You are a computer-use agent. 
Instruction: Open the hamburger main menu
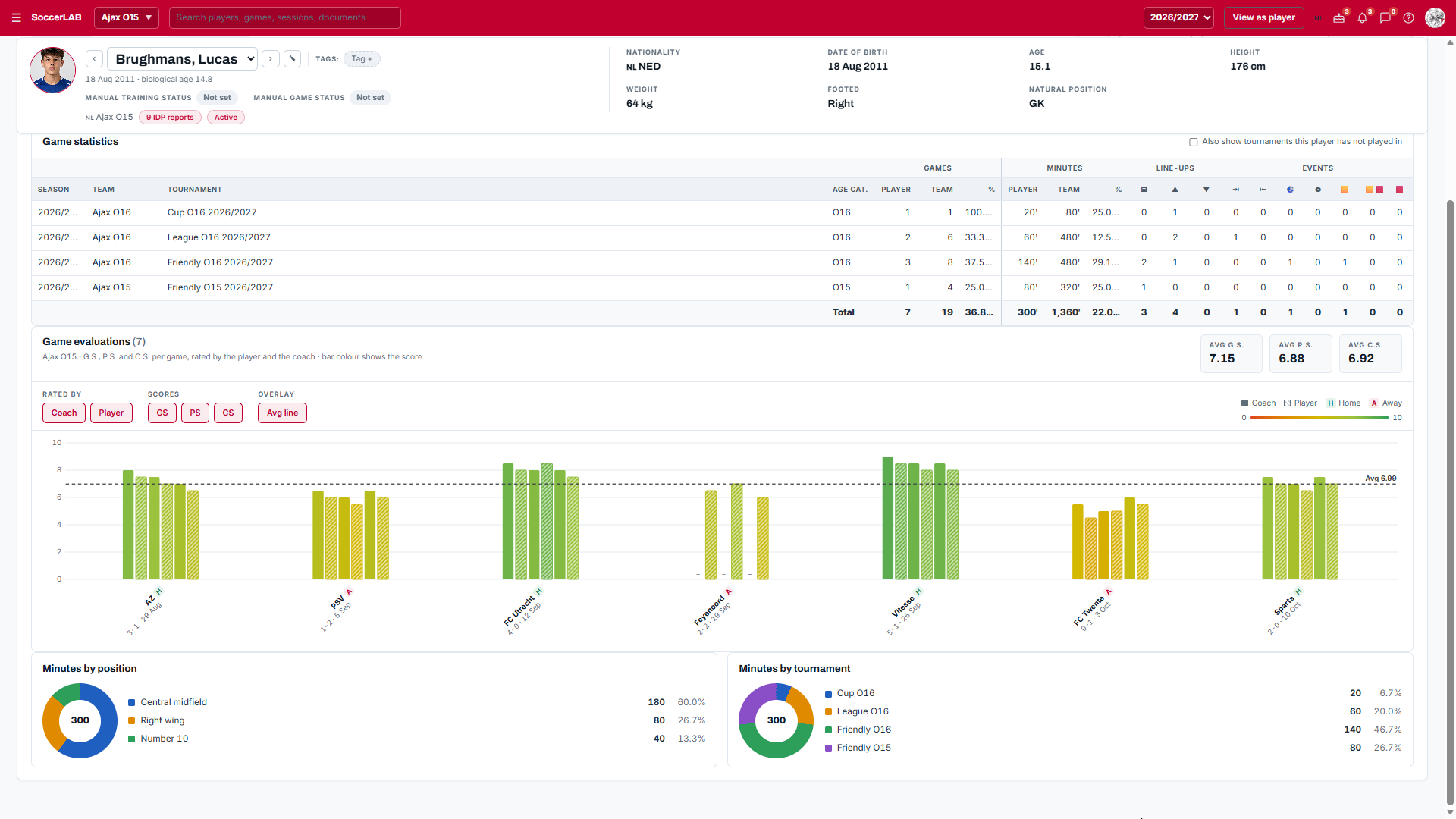tap(16, 17)
